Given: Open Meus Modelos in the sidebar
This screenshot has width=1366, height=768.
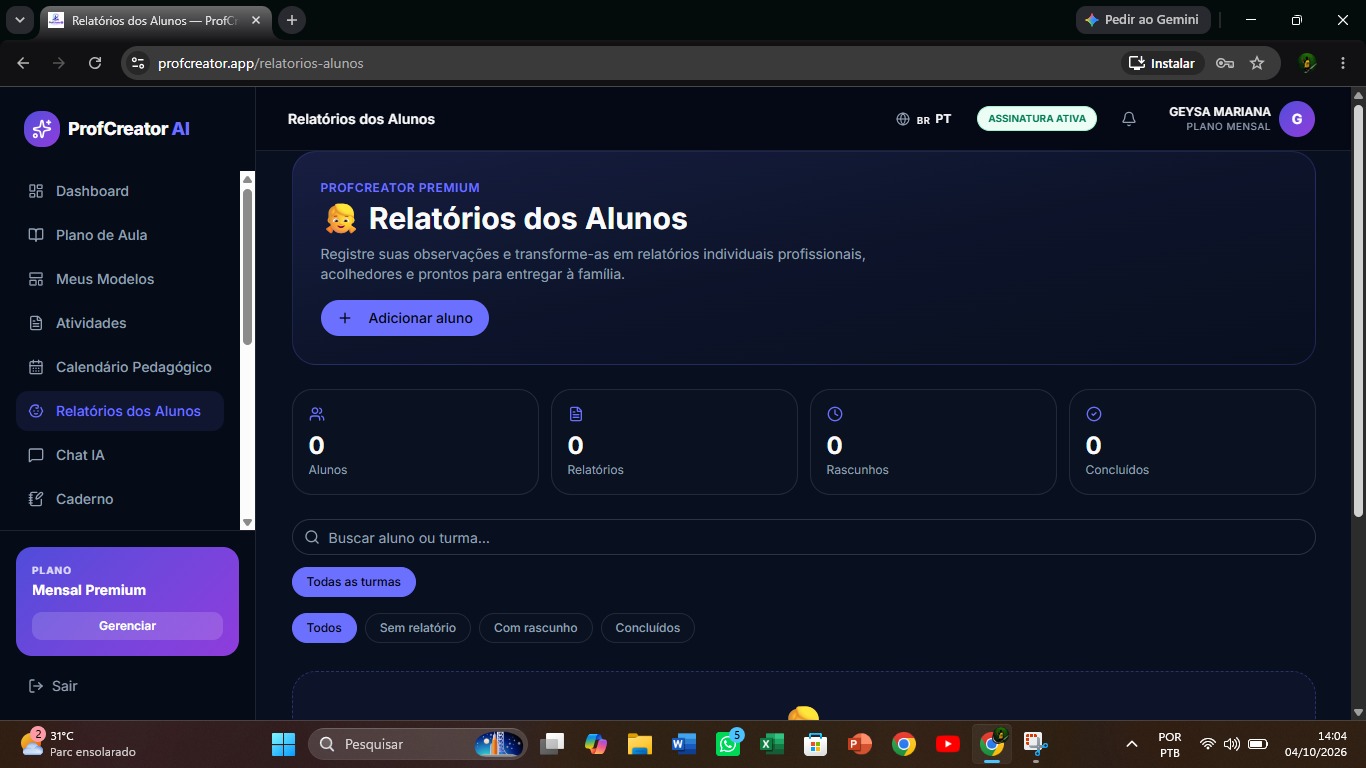Looking at the screenshot, I should click(x=120, y=279).
